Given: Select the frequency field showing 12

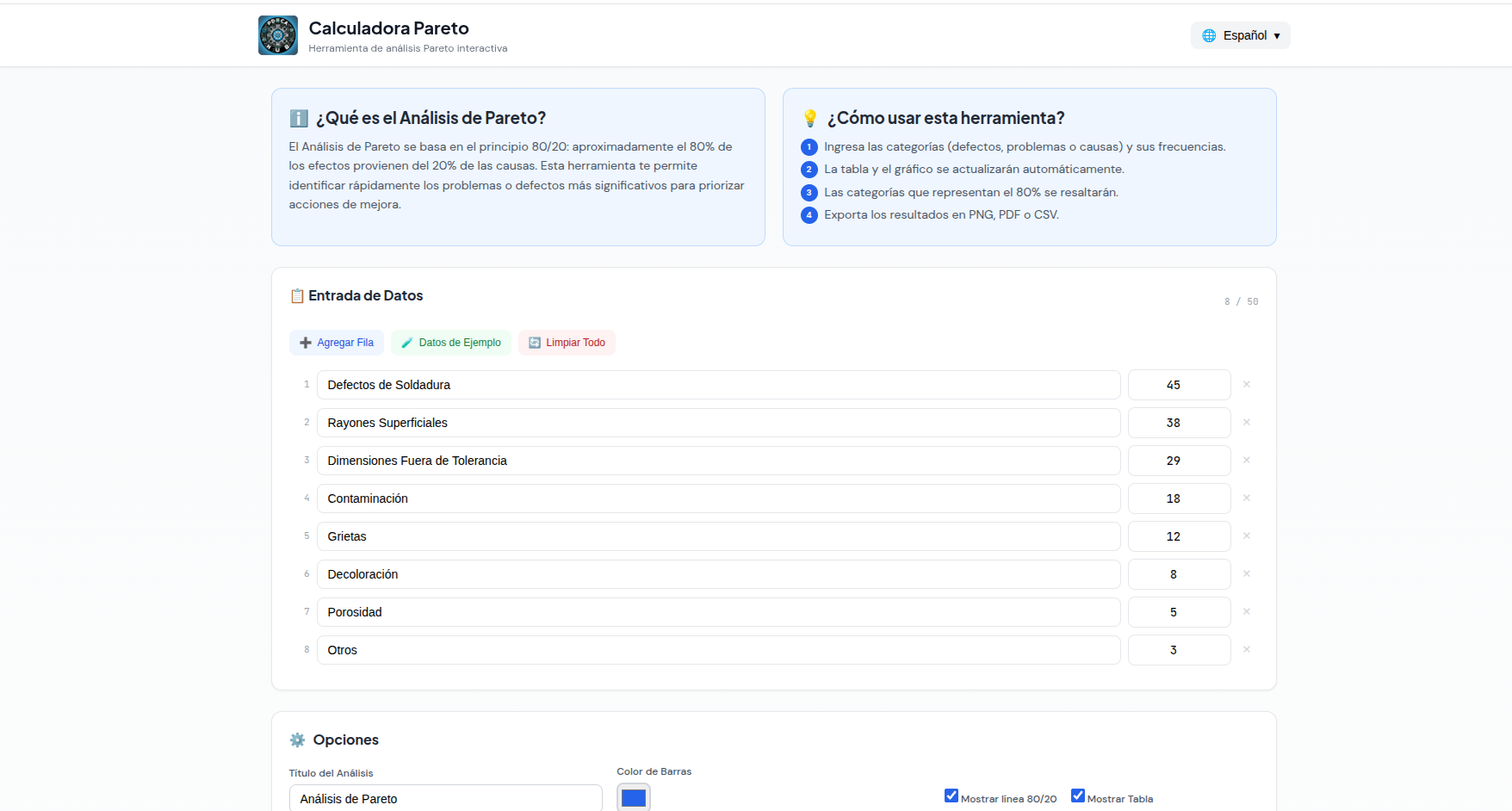Looking at the screenshot, I should [x=1179, y=536].
